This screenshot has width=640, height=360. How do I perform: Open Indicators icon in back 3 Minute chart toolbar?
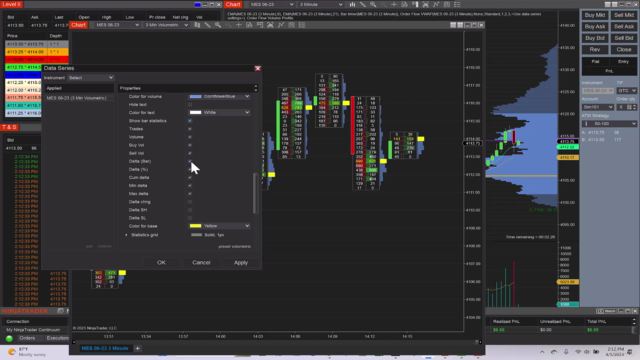[426, 4]
